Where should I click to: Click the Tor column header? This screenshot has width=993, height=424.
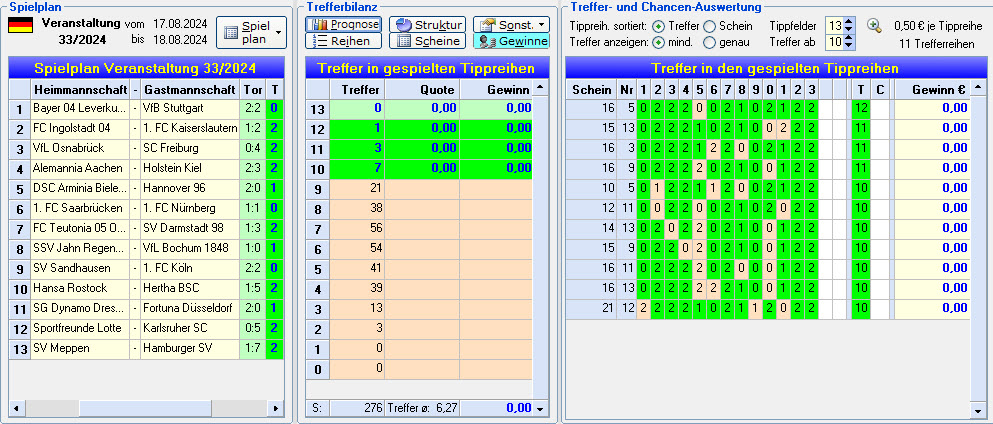(x=253, y=89)
